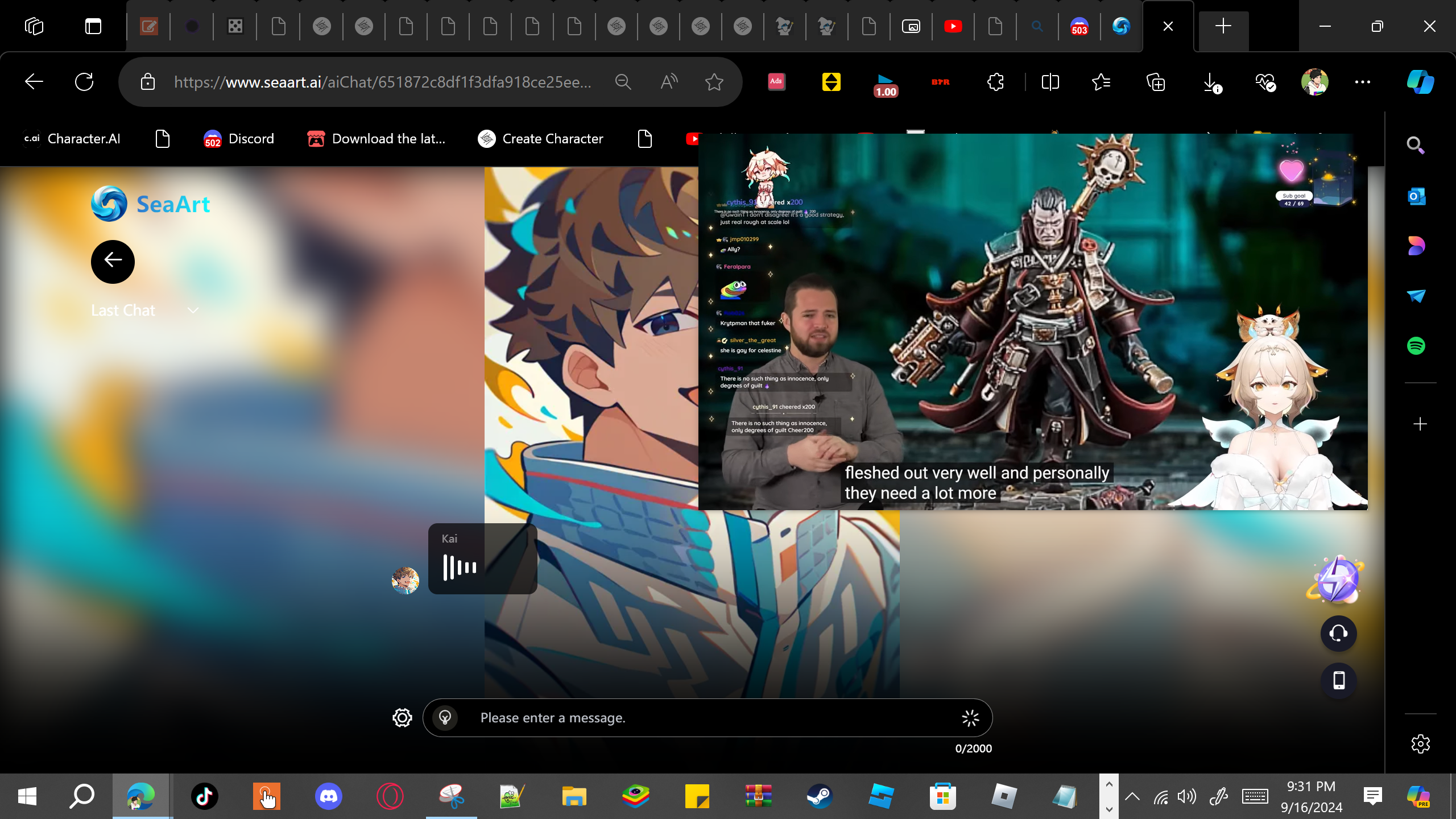Open the Windows Start menu
This screenshot has width=1456, height=819.
click(27, 796)
